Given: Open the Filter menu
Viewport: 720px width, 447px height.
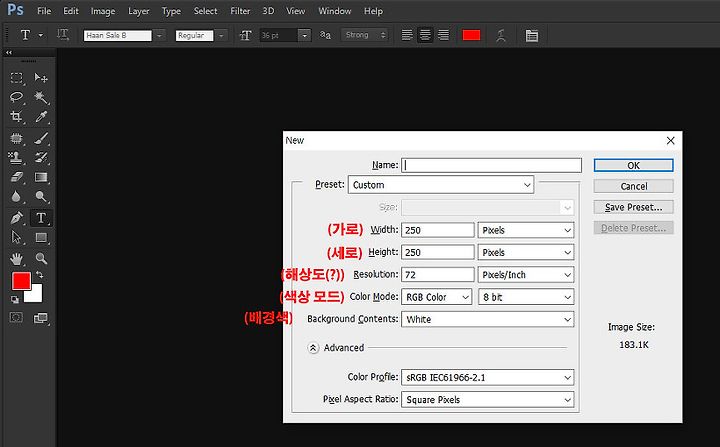Looking at the screenshot, I should point(240,11).
